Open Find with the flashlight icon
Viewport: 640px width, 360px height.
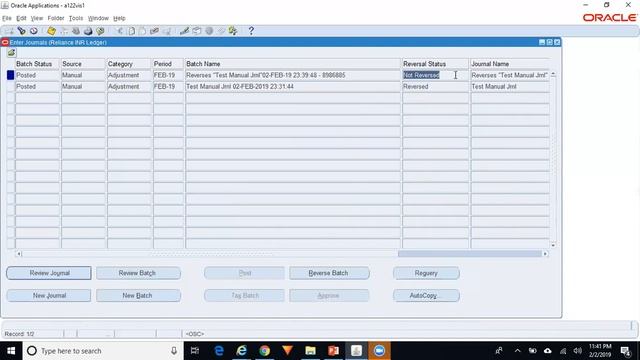point(21,31)
